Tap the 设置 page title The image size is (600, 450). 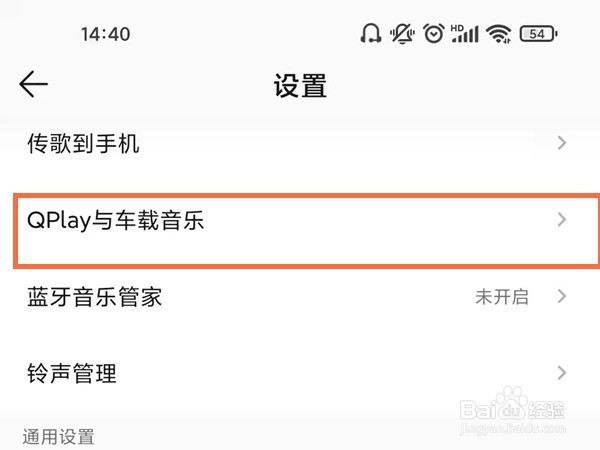(300, 86)
